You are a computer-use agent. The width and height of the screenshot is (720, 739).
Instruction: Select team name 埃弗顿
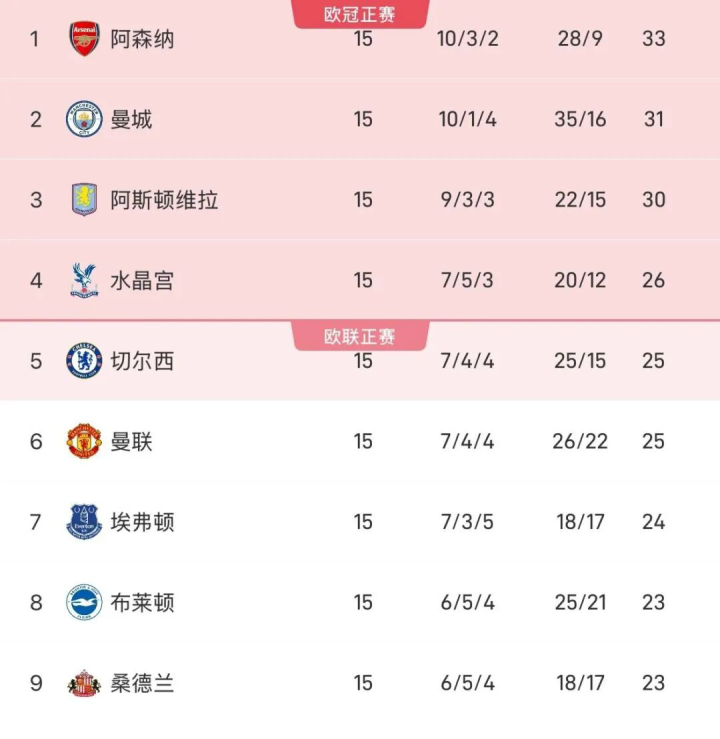pos(142,522)
